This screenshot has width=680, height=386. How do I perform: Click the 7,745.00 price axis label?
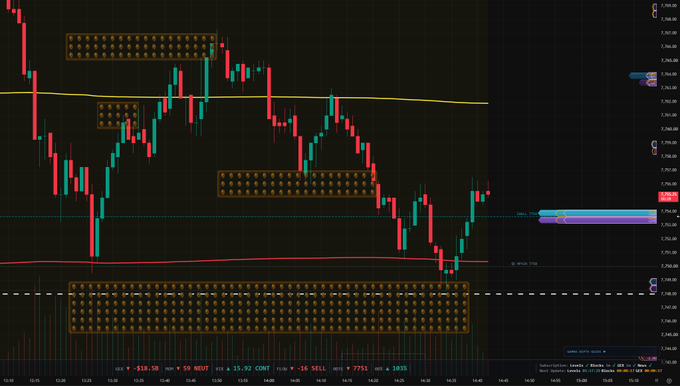tap(668, 335)
